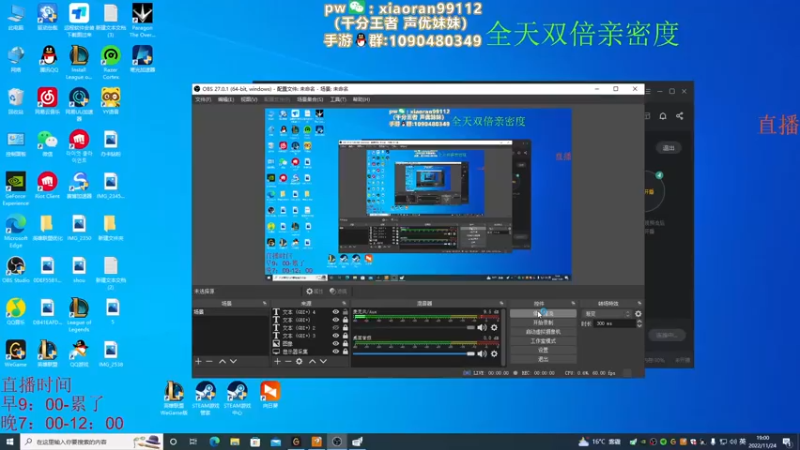Screen dimensions: 800x450
Task: Open transition properties gear icon
Action: coord(638,314)
